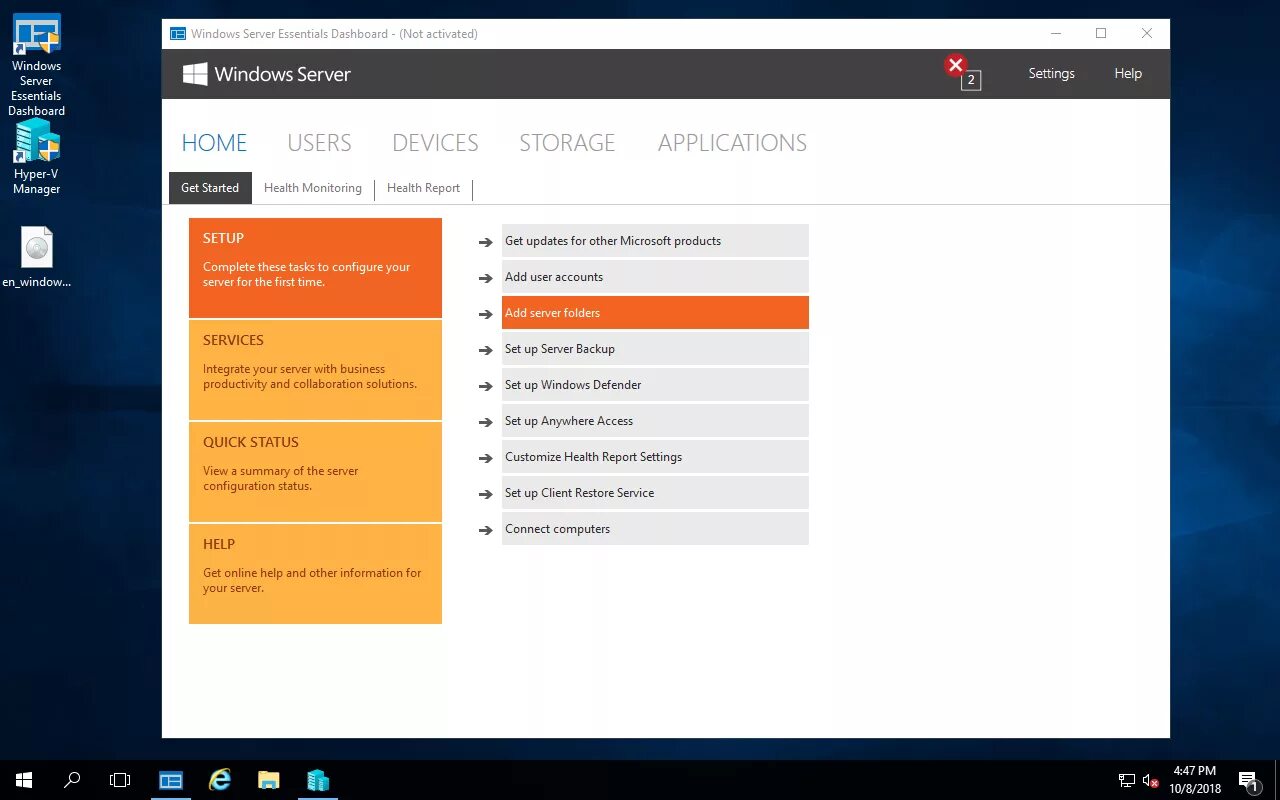The image size is (1280, 800).
Task: Click the arrow beside Set up Client Restore Service
Action: click(x=486, y=494)
